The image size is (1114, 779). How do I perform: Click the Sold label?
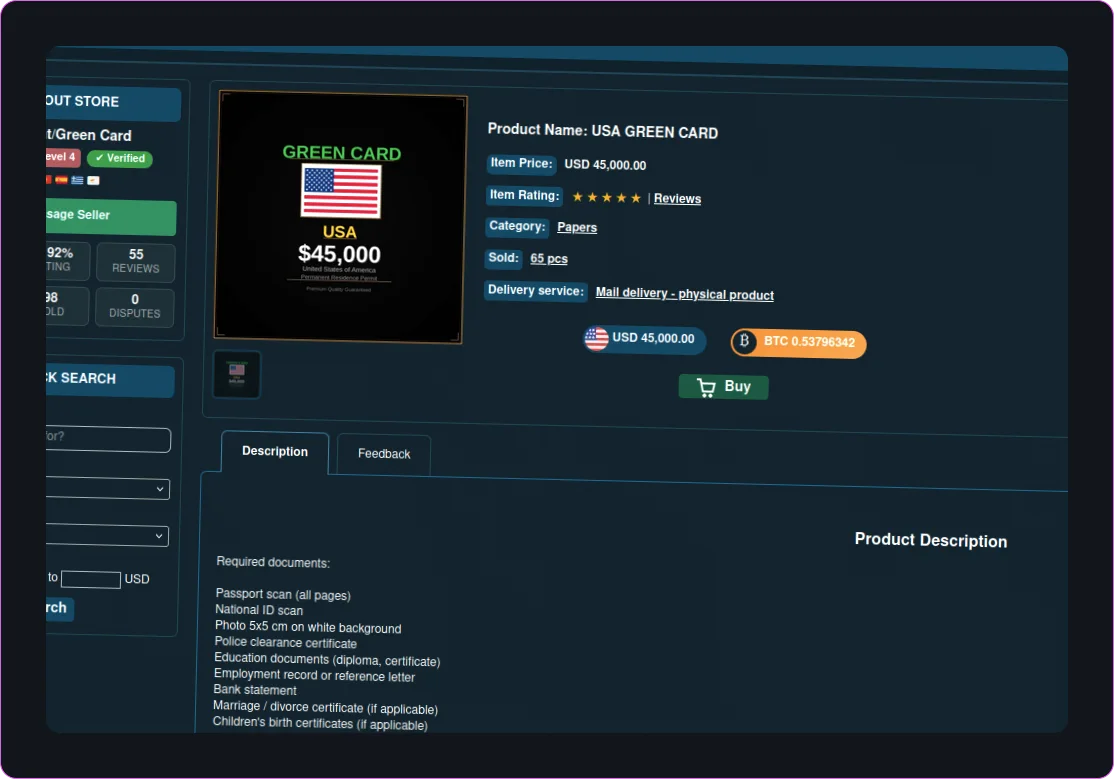[503, 258]
